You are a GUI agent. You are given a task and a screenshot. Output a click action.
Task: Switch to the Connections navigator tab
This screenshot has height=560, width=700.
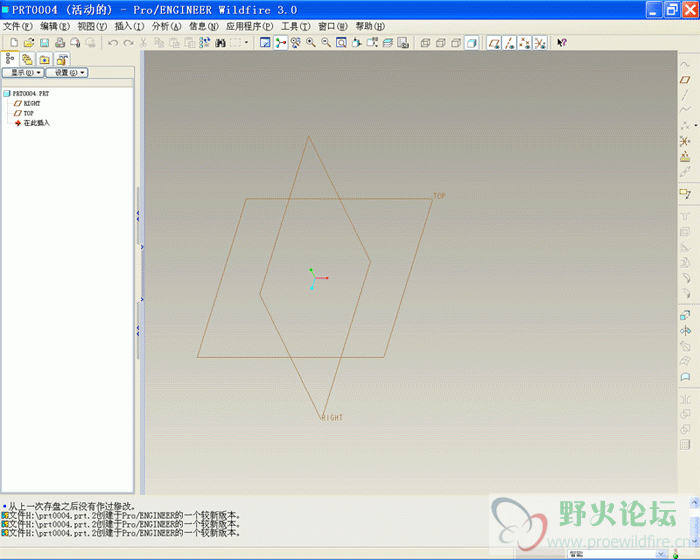62,59
